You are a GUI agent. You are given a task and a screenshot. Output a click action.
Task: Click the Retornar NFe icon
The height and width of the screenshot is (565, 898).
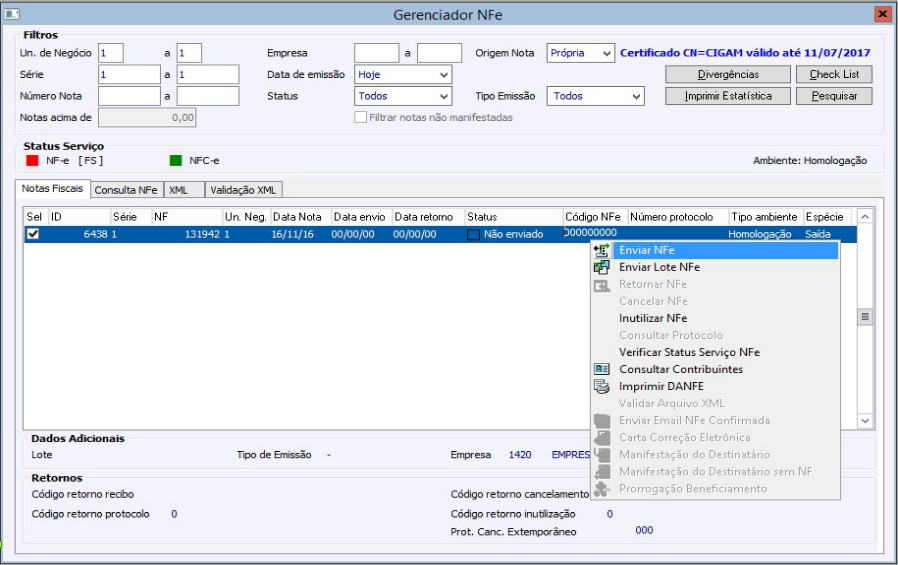[x=601, y=285]
